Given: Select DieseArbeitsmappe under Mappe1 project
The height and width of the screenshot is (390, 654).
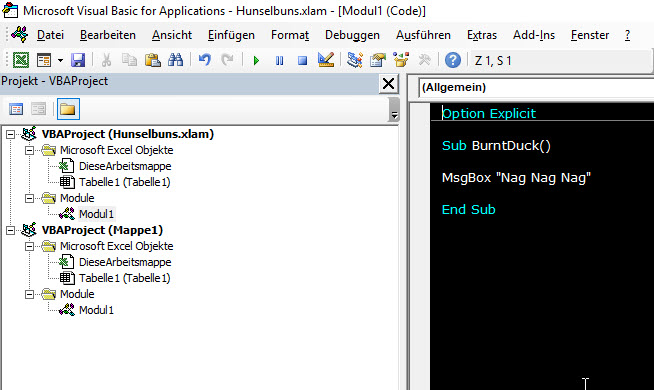Looking at the screenshot, I should (125, 262).
